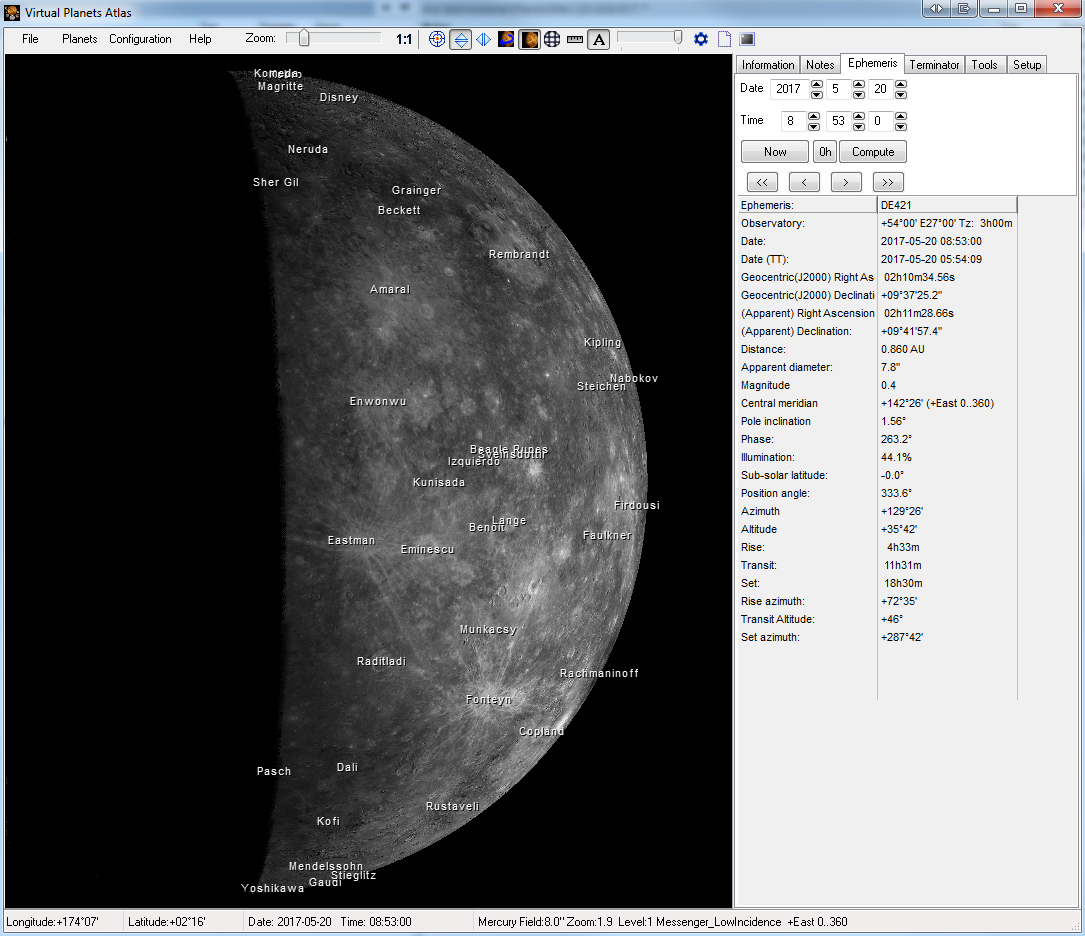Viewport: 1085px width, 936px height.
Task: Toggle the planet phase display icon
Action: click(x=529, y=39)
